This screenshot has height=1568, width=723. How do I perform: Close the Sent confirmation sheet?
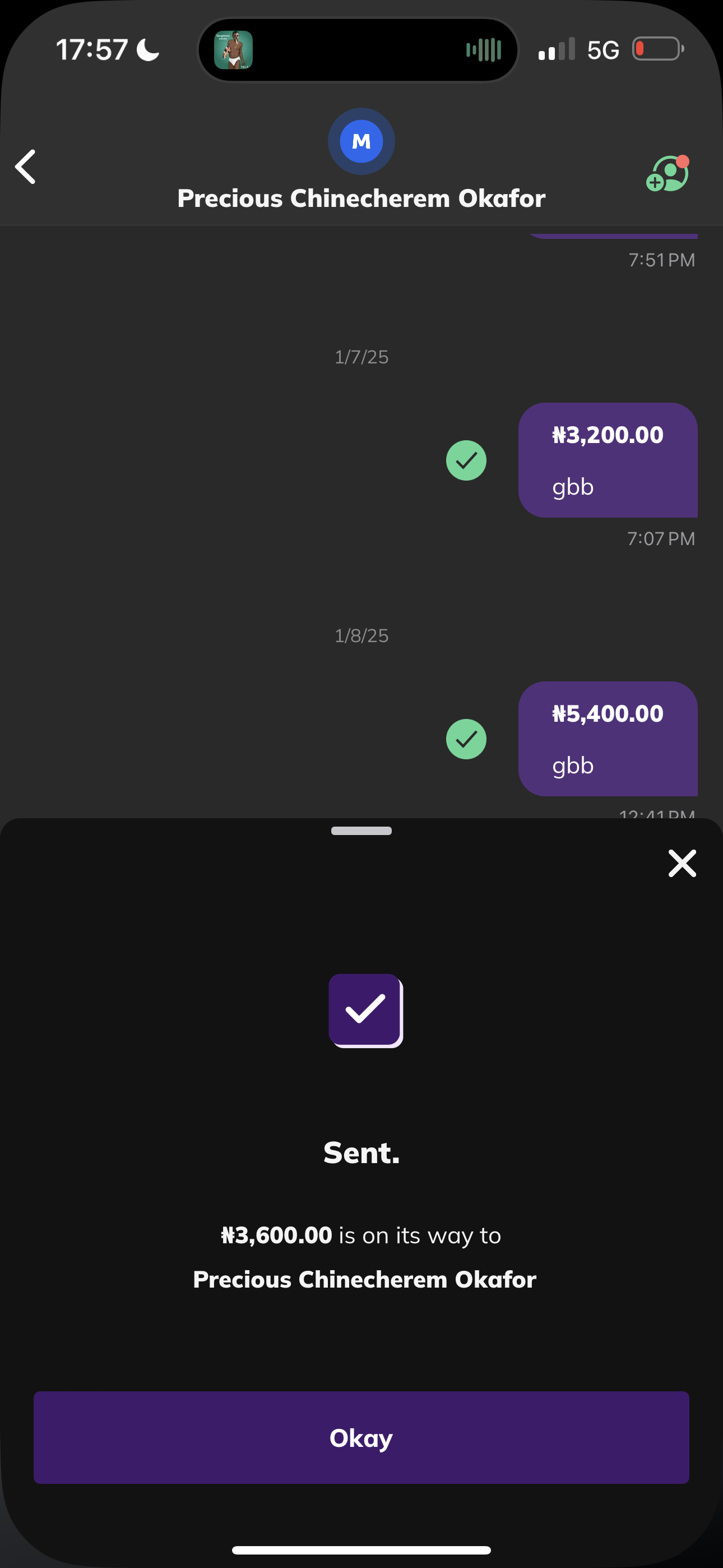click(682, 863)
